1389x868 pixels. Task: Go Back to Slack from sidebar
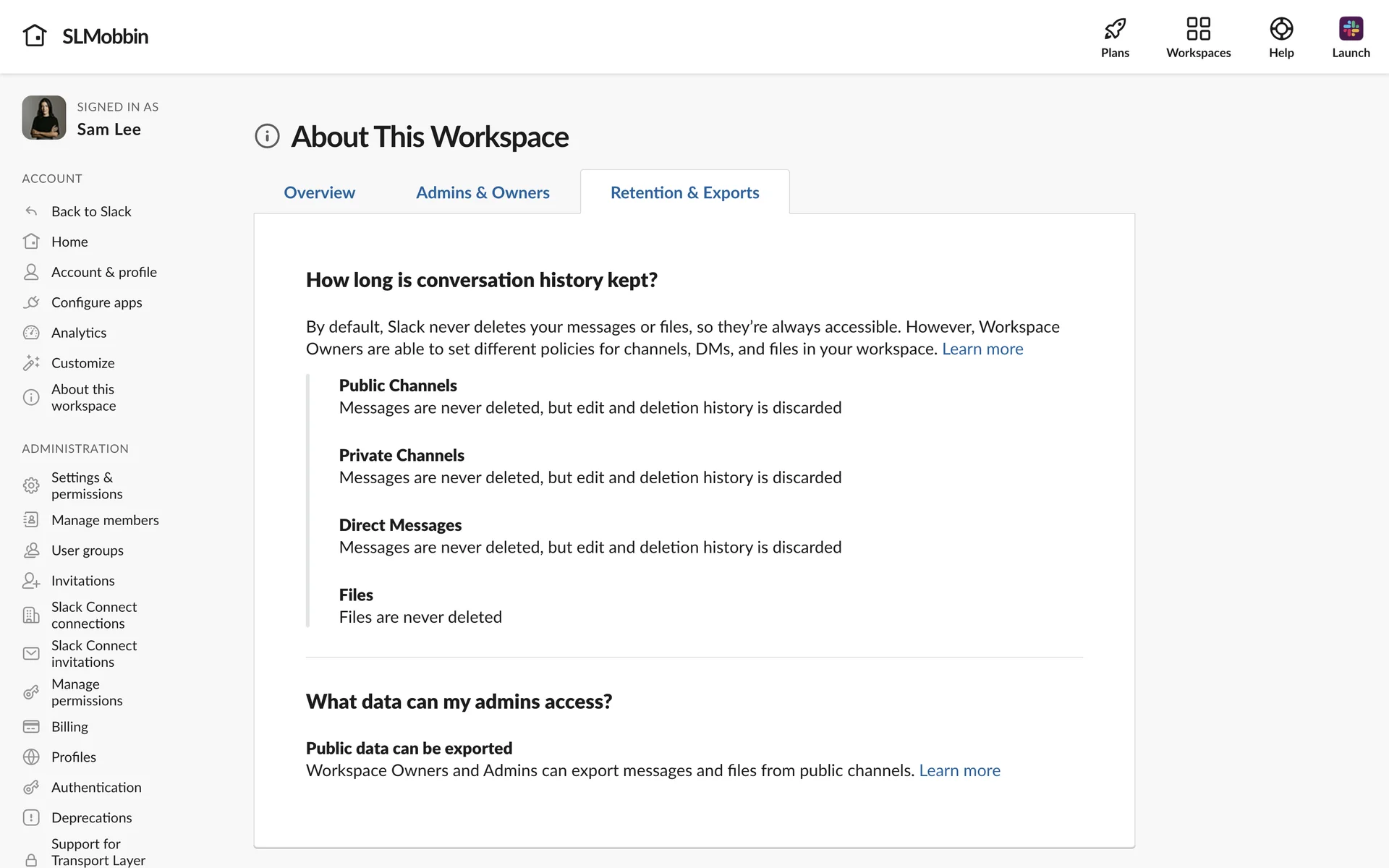pyautogui.click(x=91, y=211)
